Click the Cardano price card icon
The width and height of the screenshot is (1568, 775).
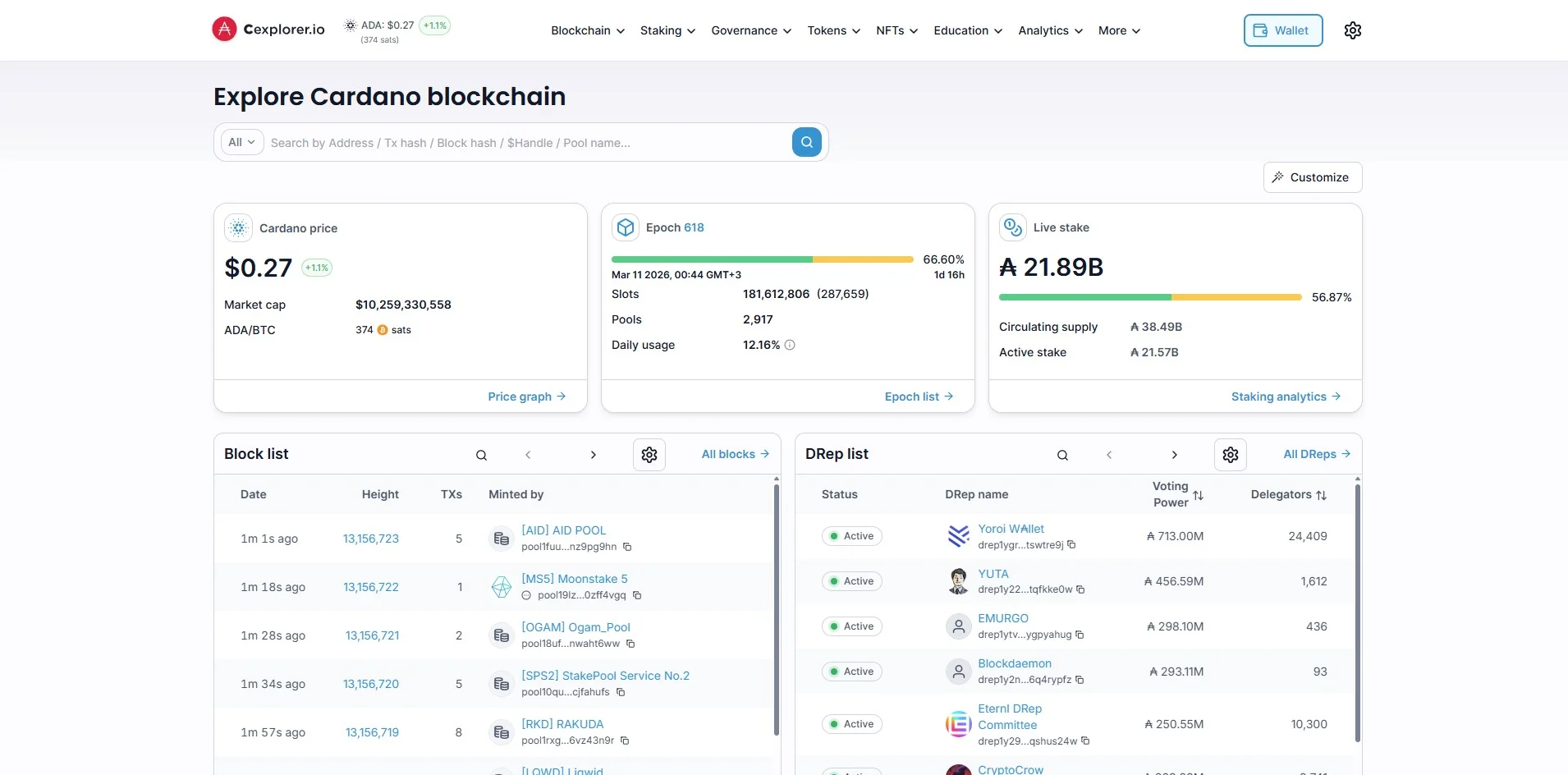pos(238,227)
